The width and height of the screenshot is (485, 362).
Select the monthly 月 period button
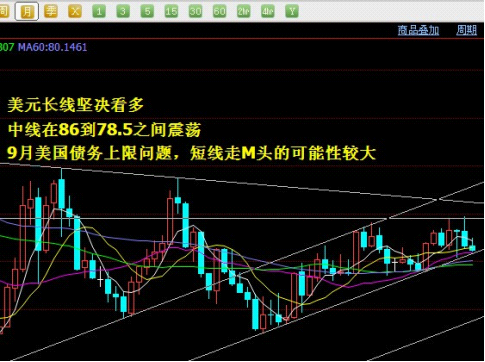tap(27, 11)
